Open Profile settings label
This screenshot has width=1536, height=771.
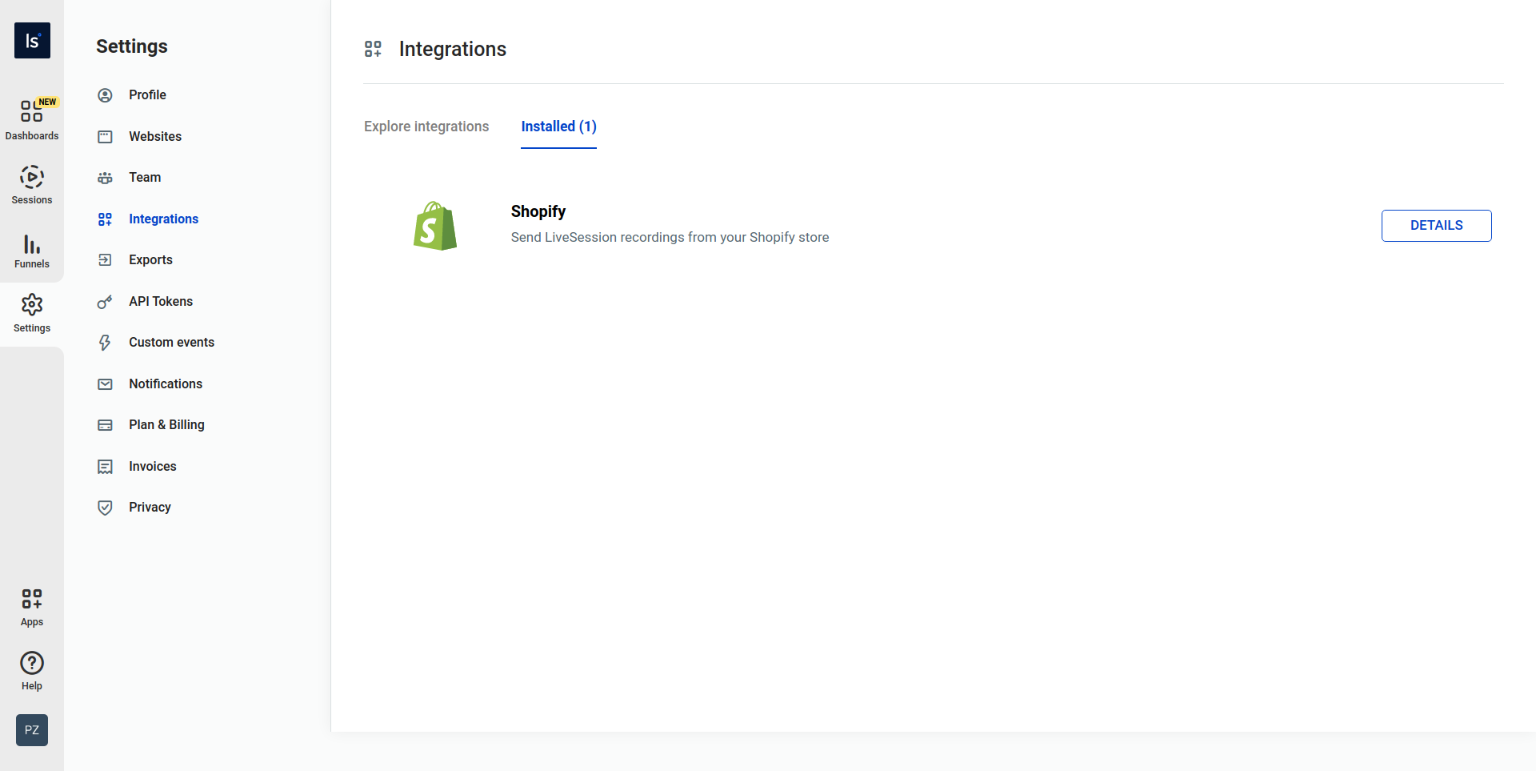coord(147,95)
